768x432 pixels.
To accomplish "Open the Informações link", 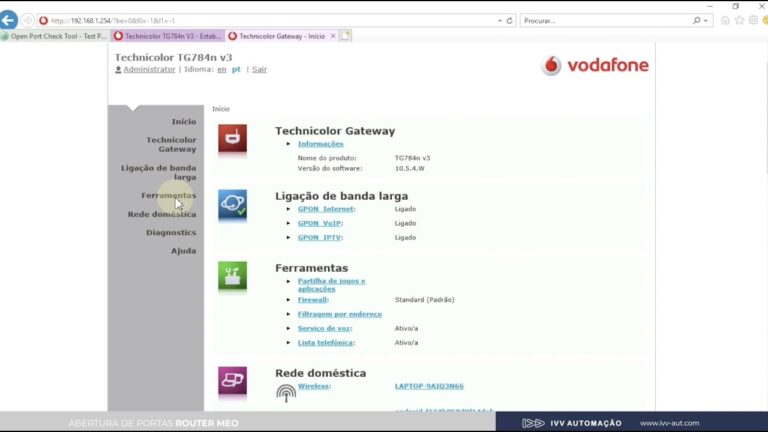I will click(x=320, y=144).
